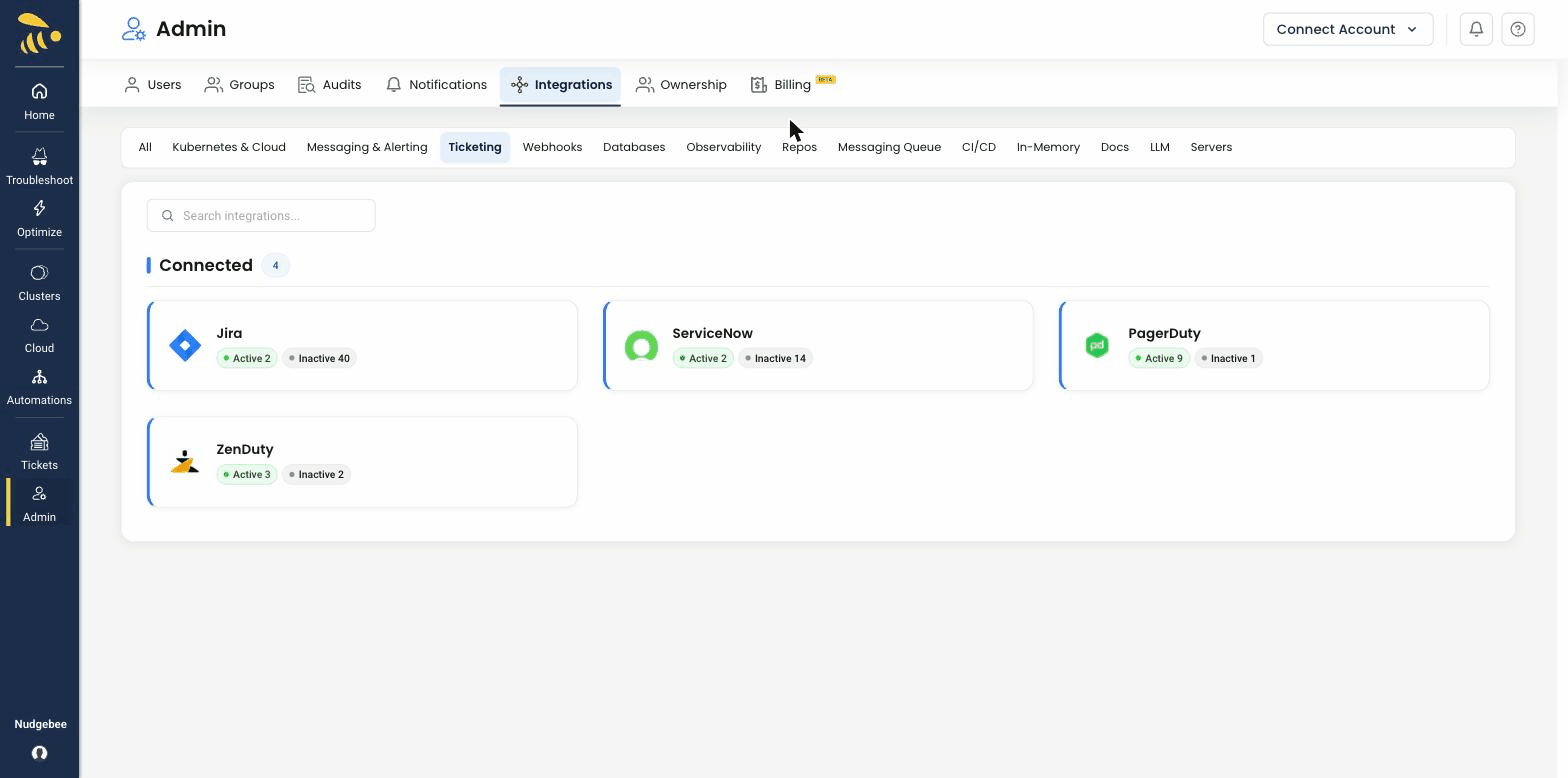Open the Audits tab

329,85
